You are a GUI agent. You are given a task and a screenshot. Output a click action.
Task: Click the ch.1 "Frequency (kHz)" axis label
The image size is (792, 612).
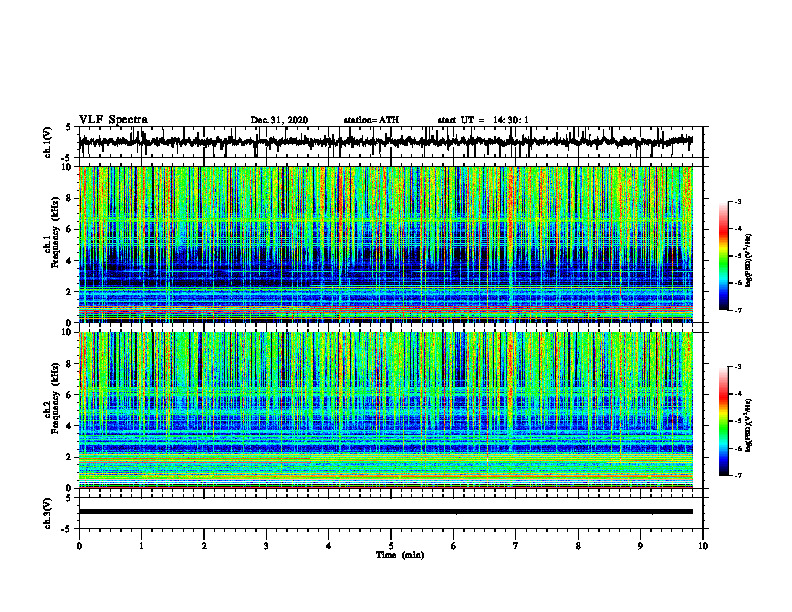[55, 232]
